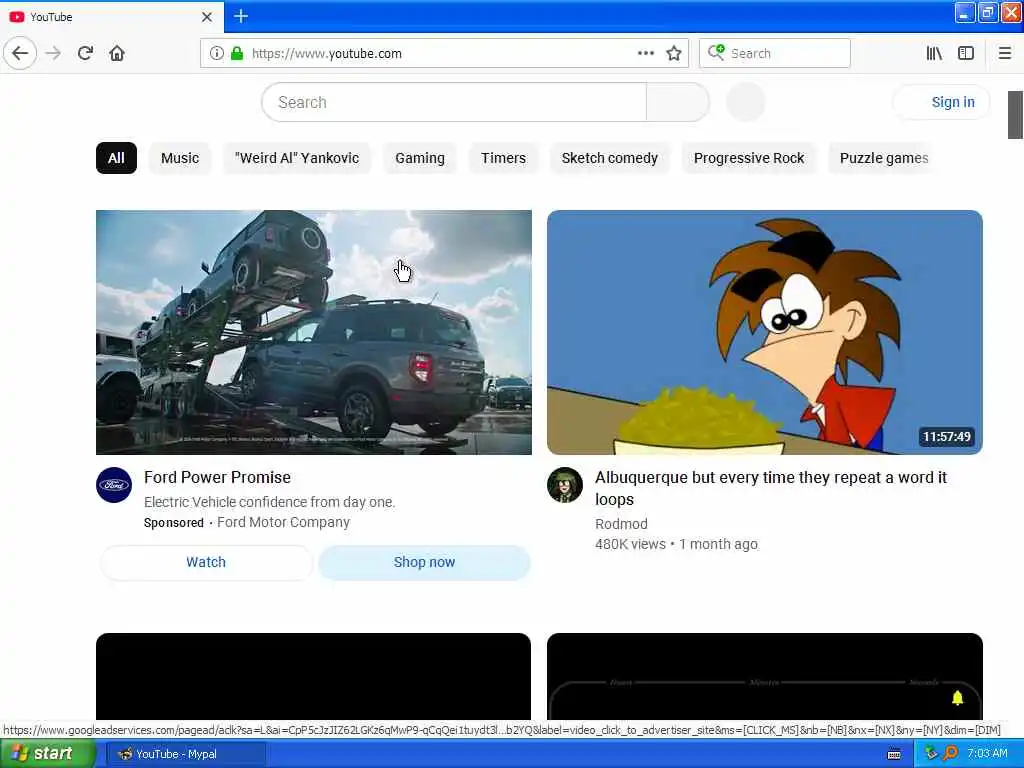Open Ford Motor Company sponsor link
This screenshot has height=768, width=1024.
coord(283,522)
